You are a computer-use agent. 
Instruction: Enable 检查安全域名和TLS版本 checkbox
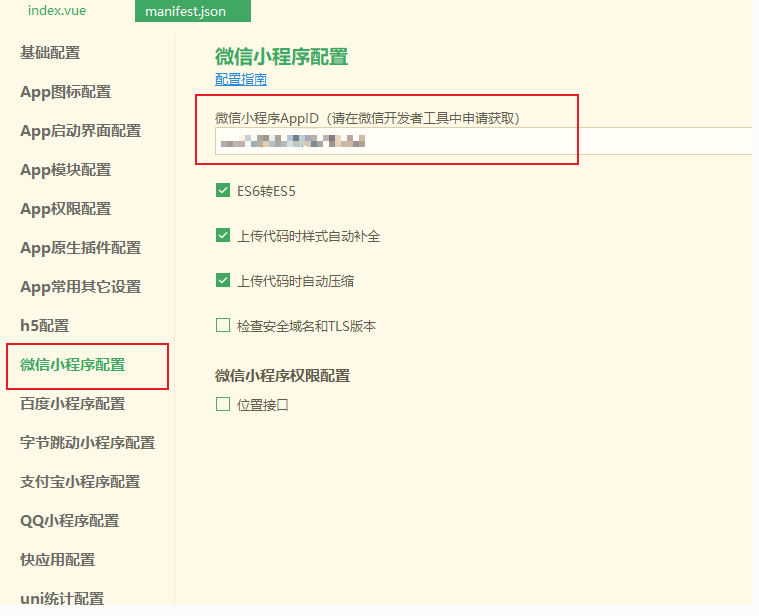(x=223, y=325)
